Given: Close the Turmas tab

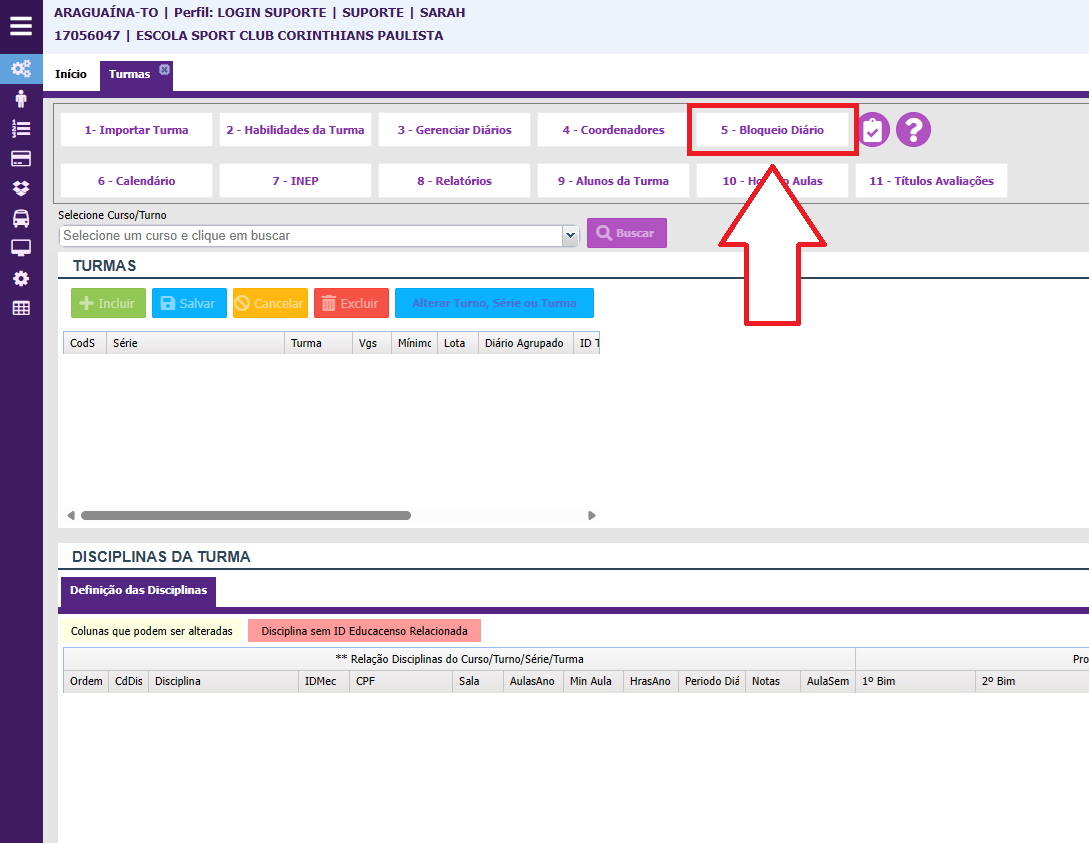Looking at the screenshot, I should pyautogui.click(x=164, y=69).
